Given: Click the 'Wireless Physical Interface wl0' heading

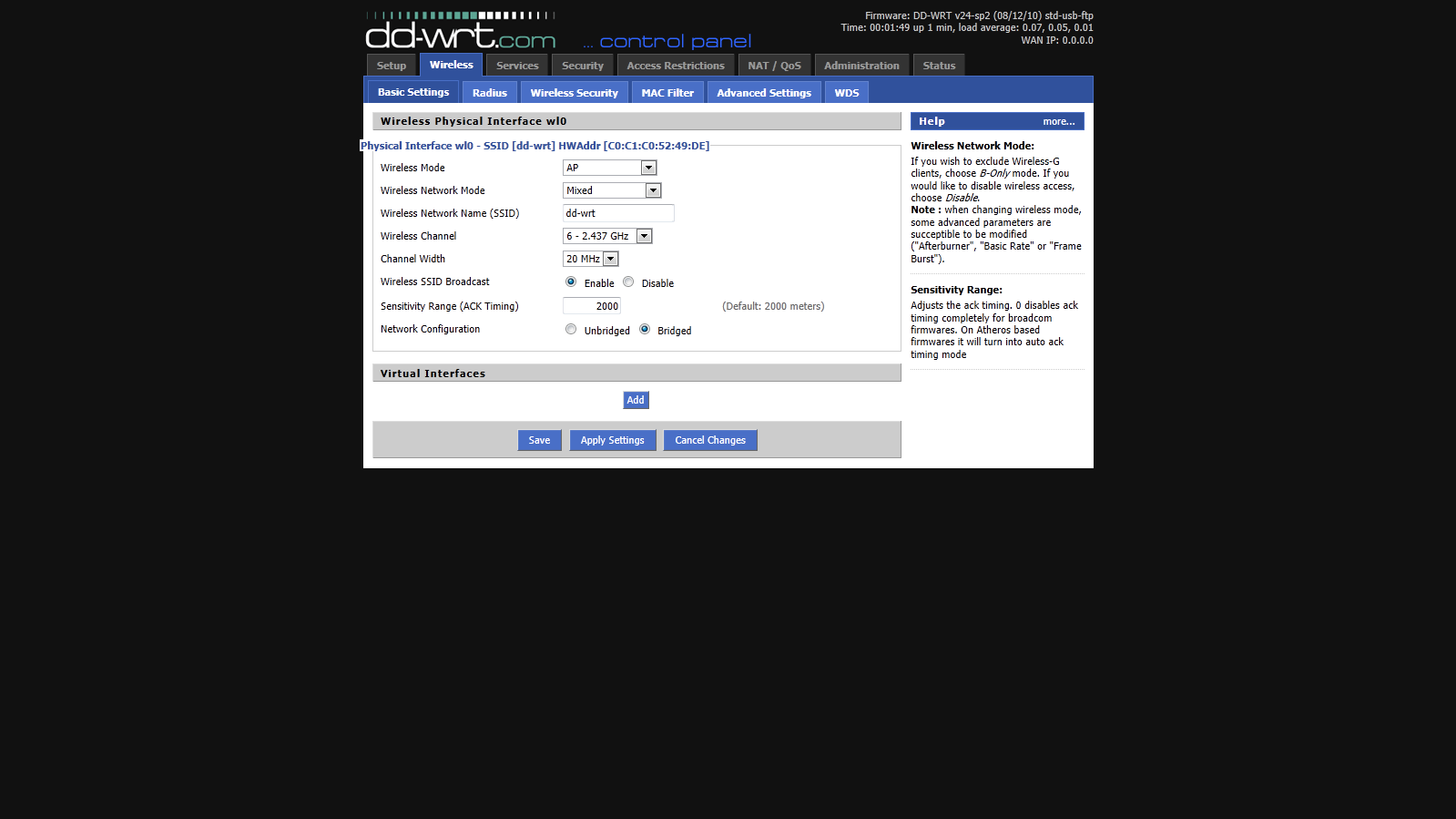Looking at the screenshot, I should [473, 121].
